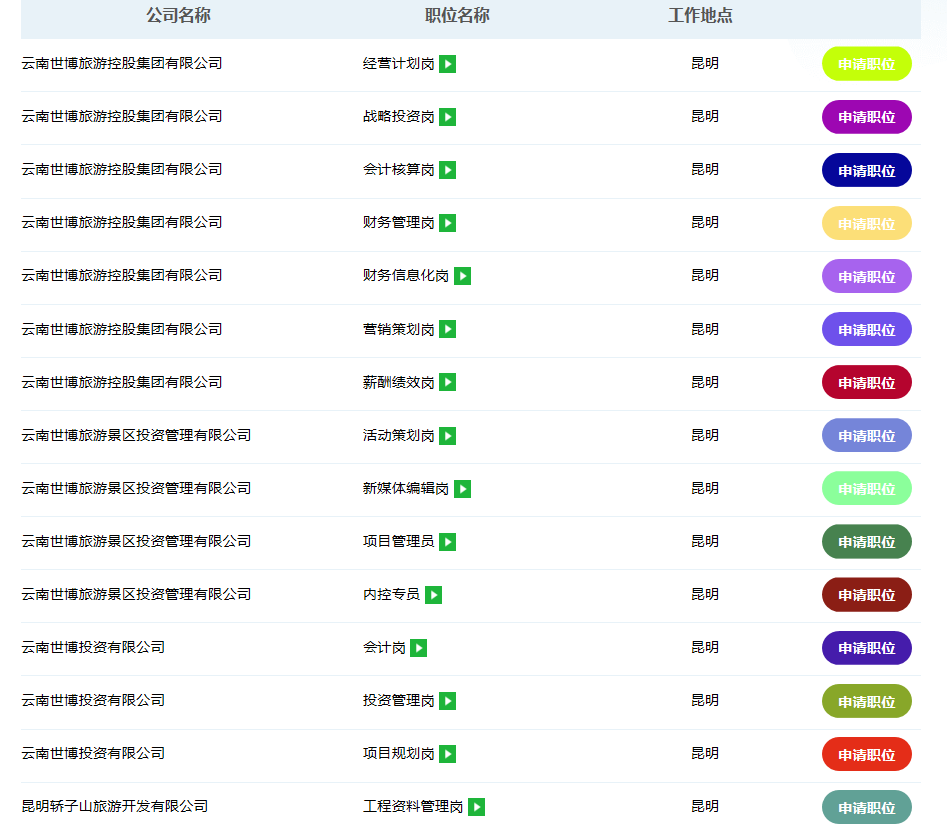Open the 会计岗 job title link

[x=384, y=648]
